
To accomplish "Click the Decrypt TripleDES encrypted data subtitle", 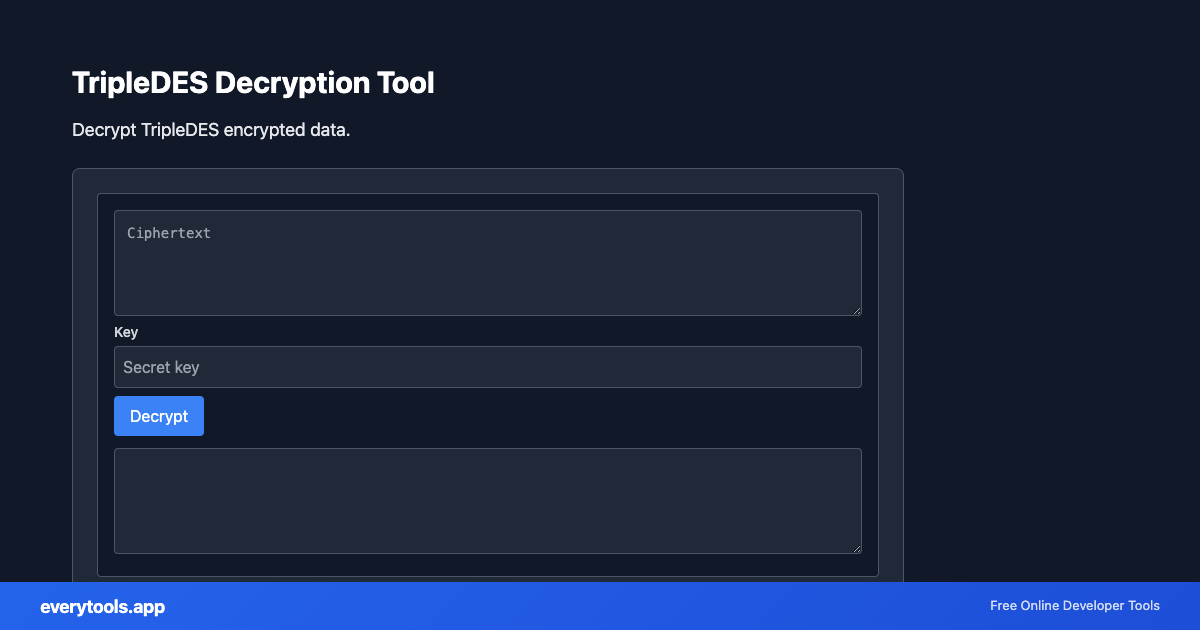I will (210, 130).
